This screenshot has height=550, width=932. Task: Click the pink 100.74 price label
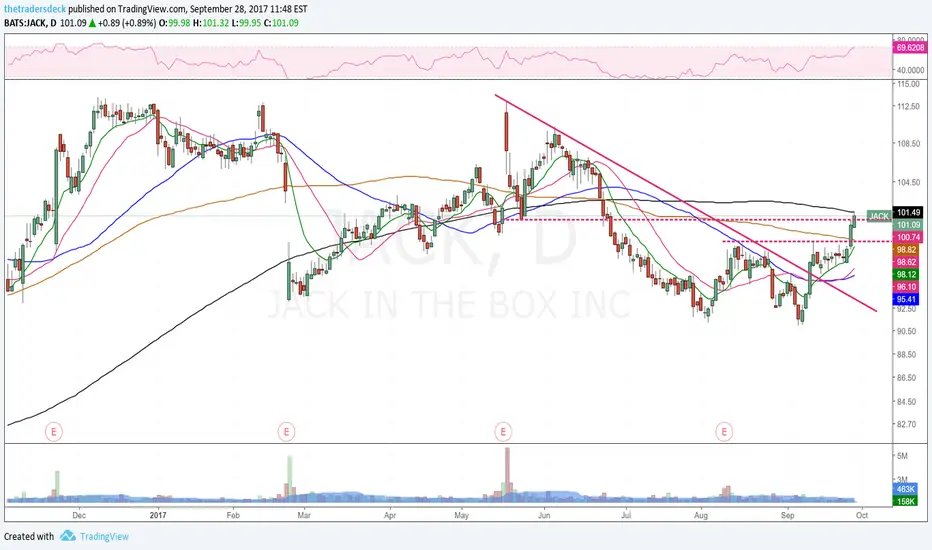908,237
